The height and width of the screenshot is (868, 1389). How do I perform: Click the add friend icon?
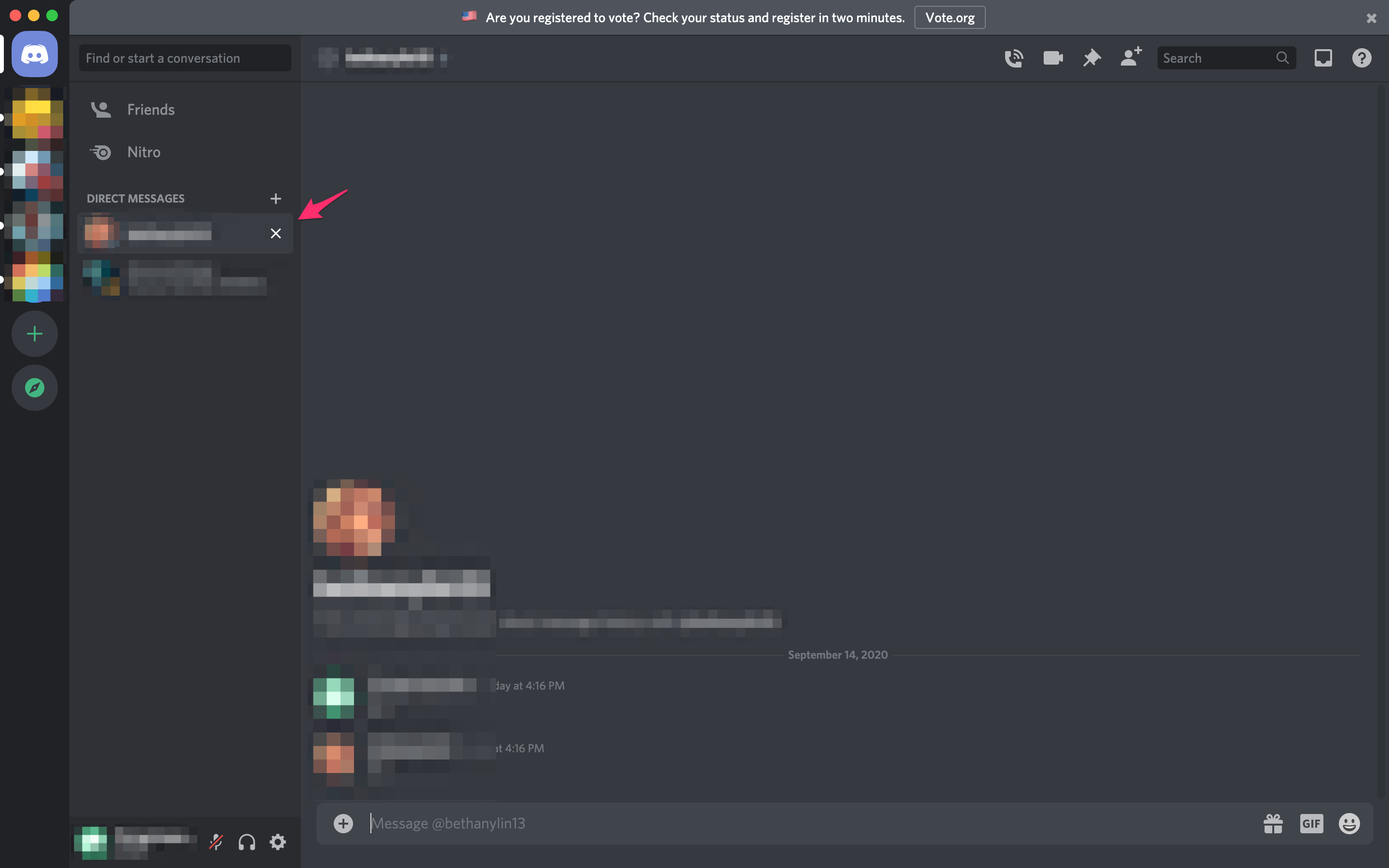[1130, 57]
